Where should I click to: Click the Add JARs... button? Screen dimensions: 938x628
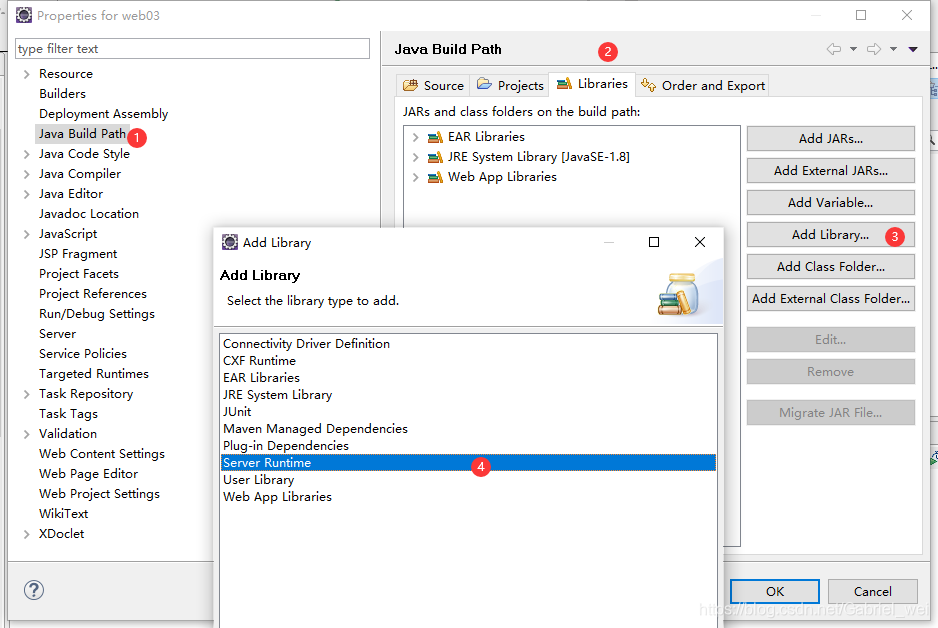(x=830, y=139)
